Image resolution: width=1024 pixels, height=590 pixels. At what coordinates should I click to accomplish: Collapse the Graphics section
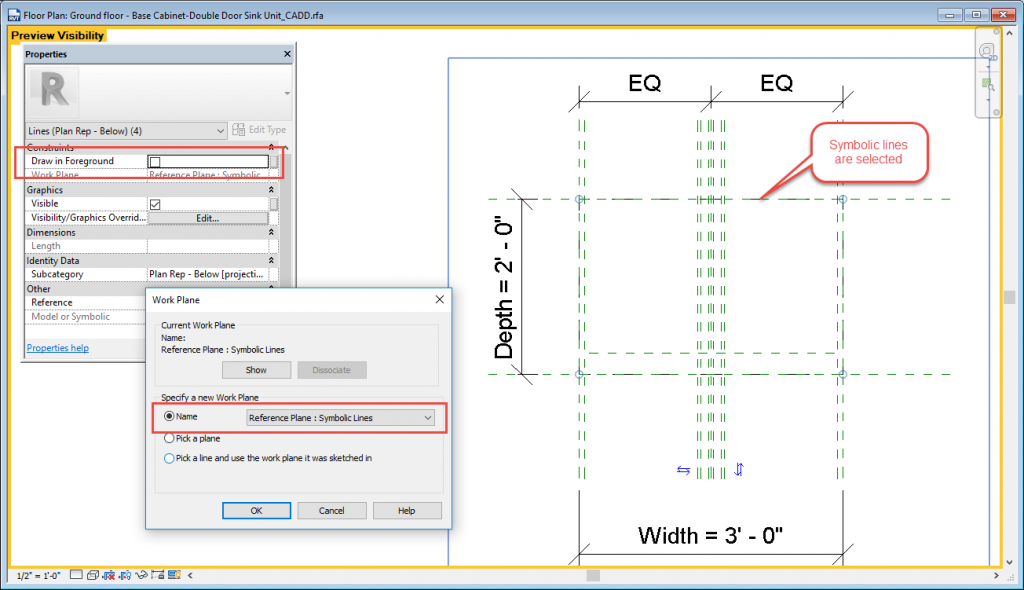[x=271, y=189]
